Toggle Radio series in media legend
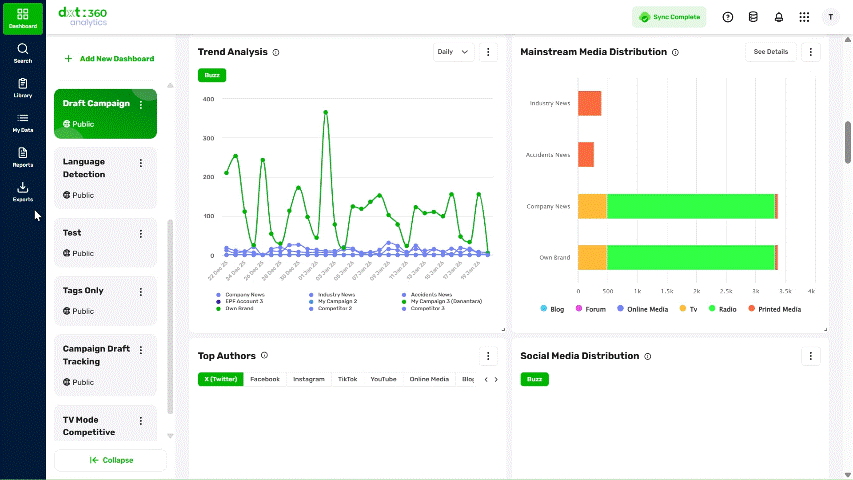 tap(722, 309)
